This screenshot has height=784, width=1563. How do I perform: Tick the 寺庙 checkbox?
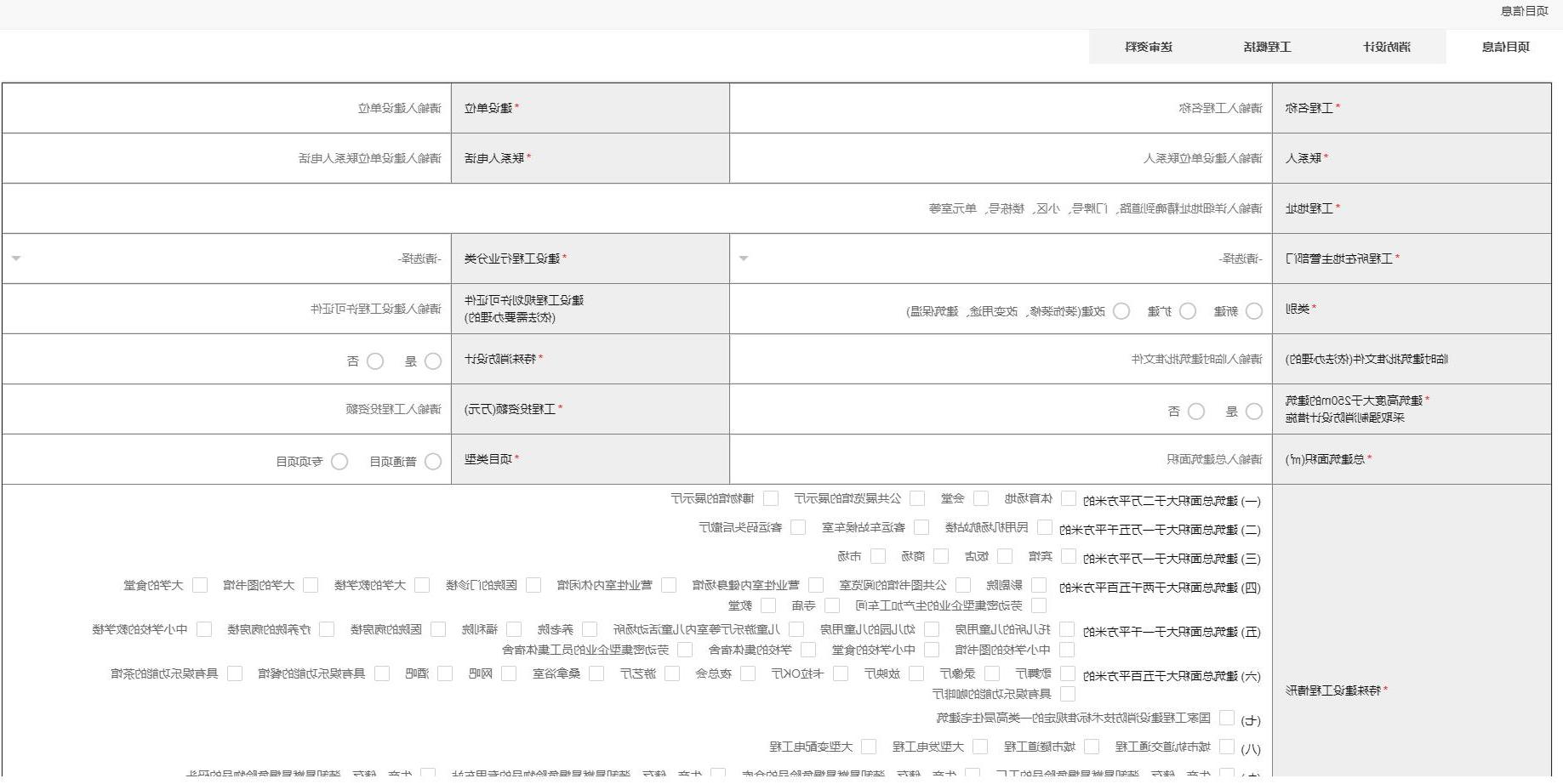coord(831,605)
